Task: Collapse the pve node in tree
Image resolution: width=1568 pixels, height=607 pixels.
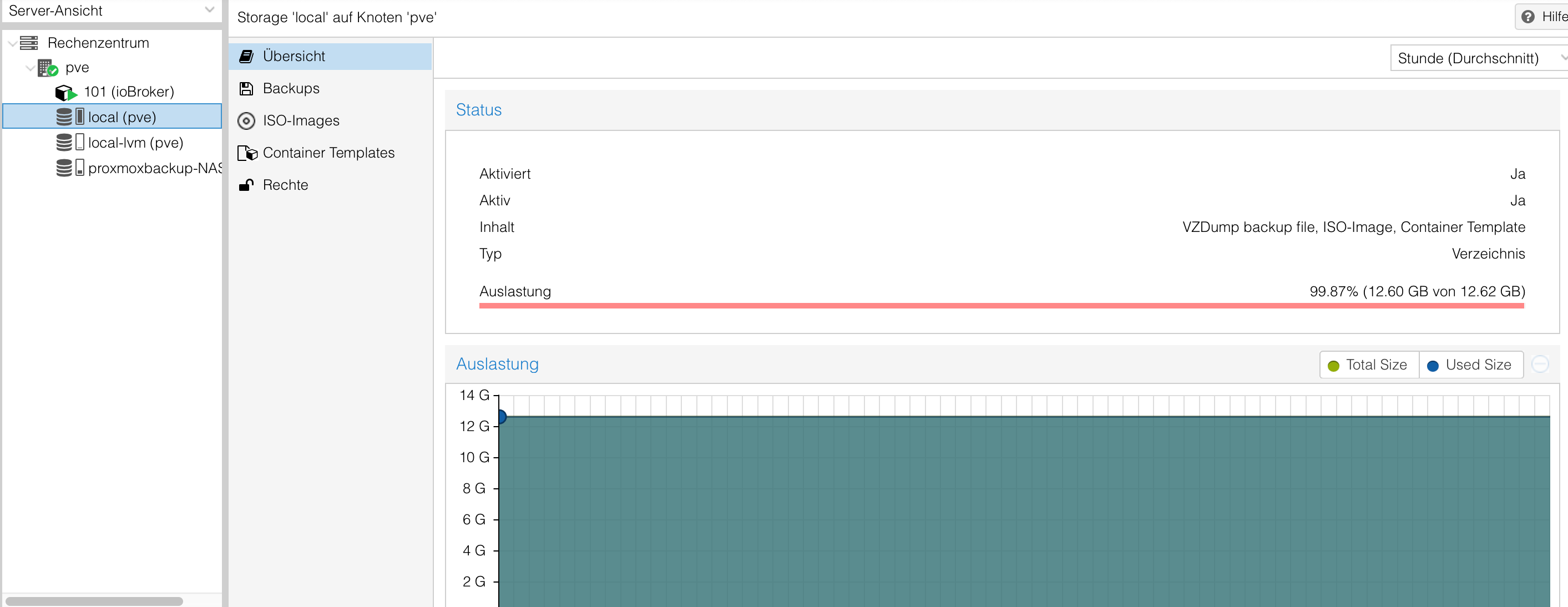Action: coord(30,68)
